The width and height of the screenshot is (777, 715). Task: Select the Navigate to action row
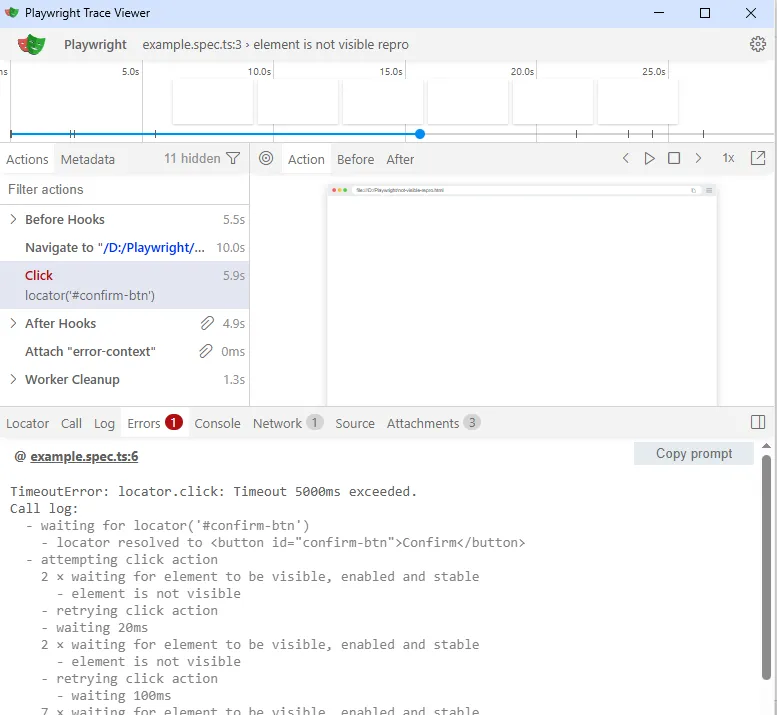pyautogui.click(x=124, y=247)
